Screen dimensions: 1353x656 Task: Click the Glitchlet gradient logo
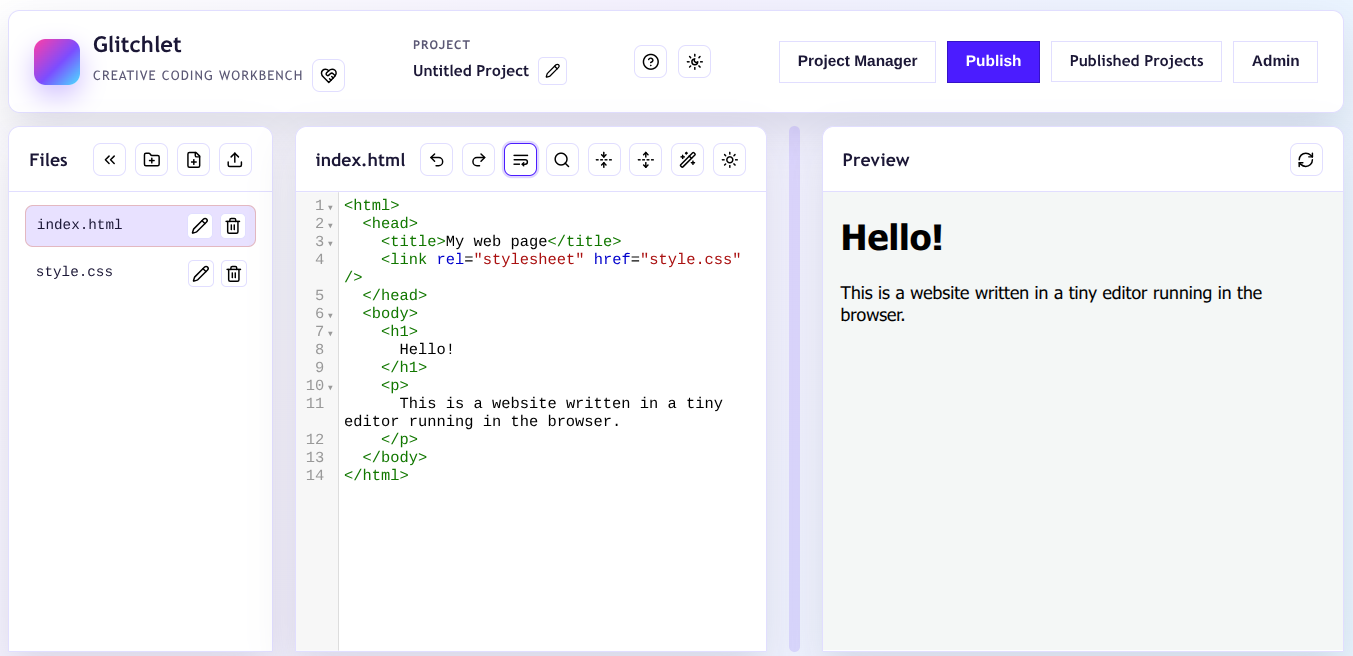[57, 62]
